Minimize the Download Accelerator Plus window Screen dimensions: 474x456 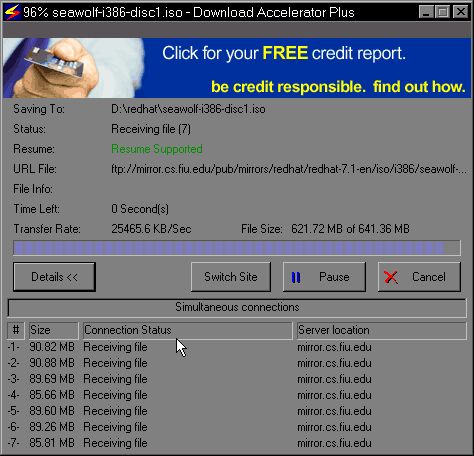point(426,12)
